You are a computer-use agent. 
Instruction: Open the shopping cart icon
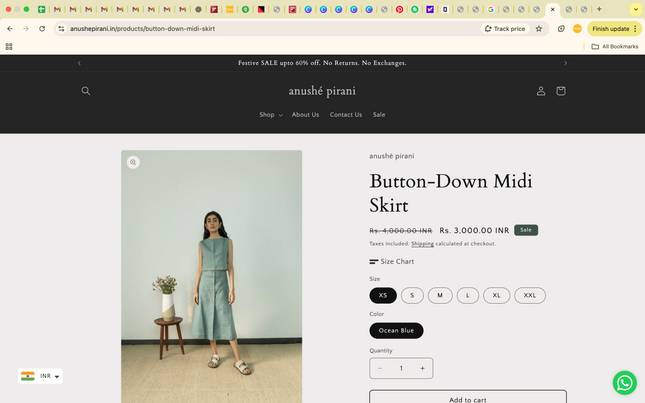pos(560,91)
